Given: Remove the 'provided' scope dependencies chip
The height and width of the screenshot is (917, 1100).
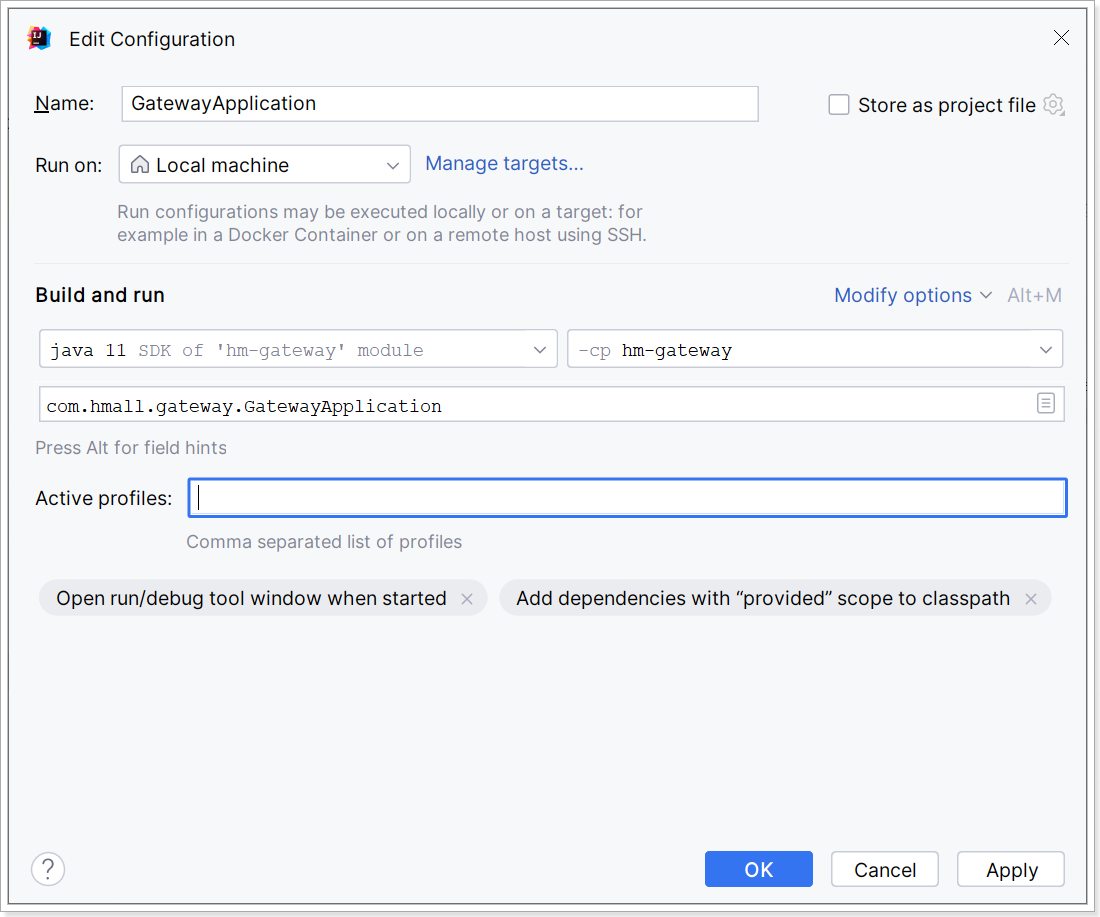Looking at the screenshot, I should tap(1030, 599).
